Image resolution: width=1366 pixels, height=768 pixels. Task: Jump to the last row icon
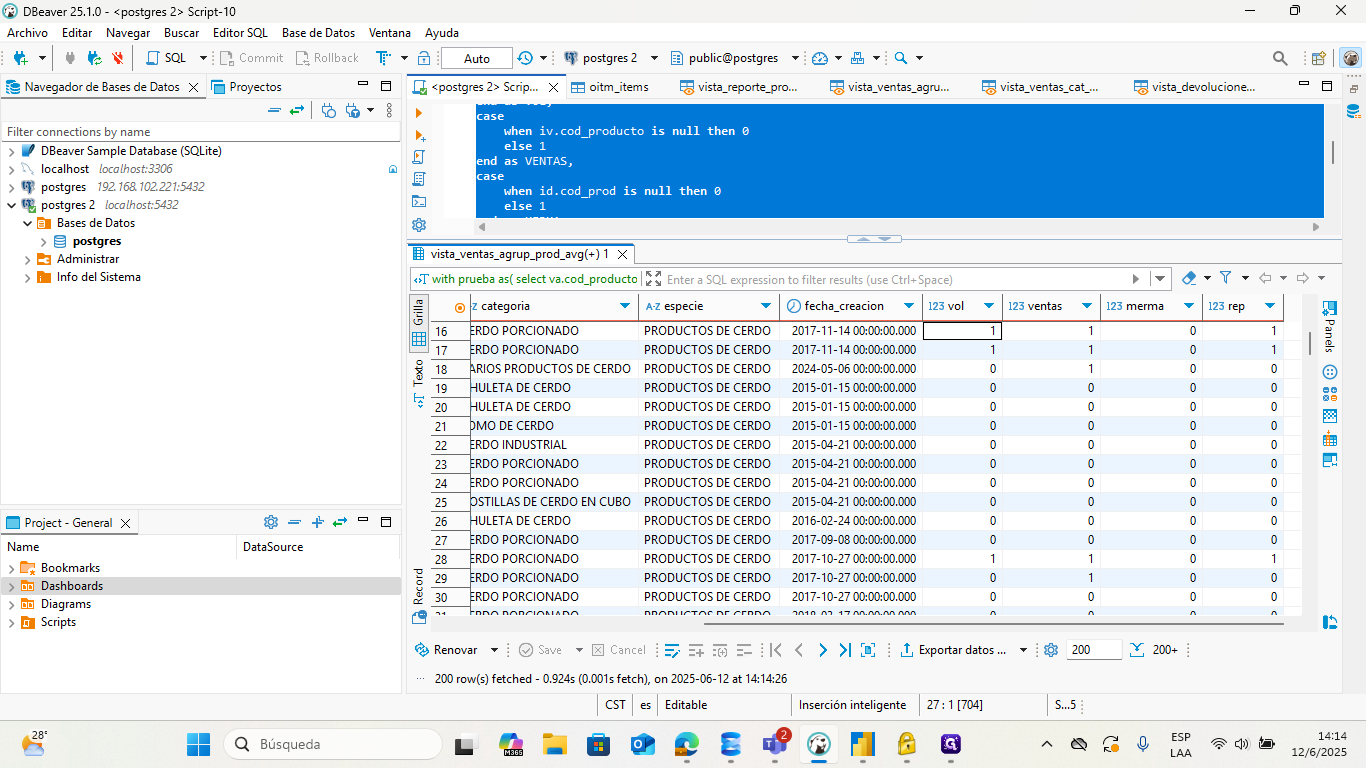pos(845,650)
